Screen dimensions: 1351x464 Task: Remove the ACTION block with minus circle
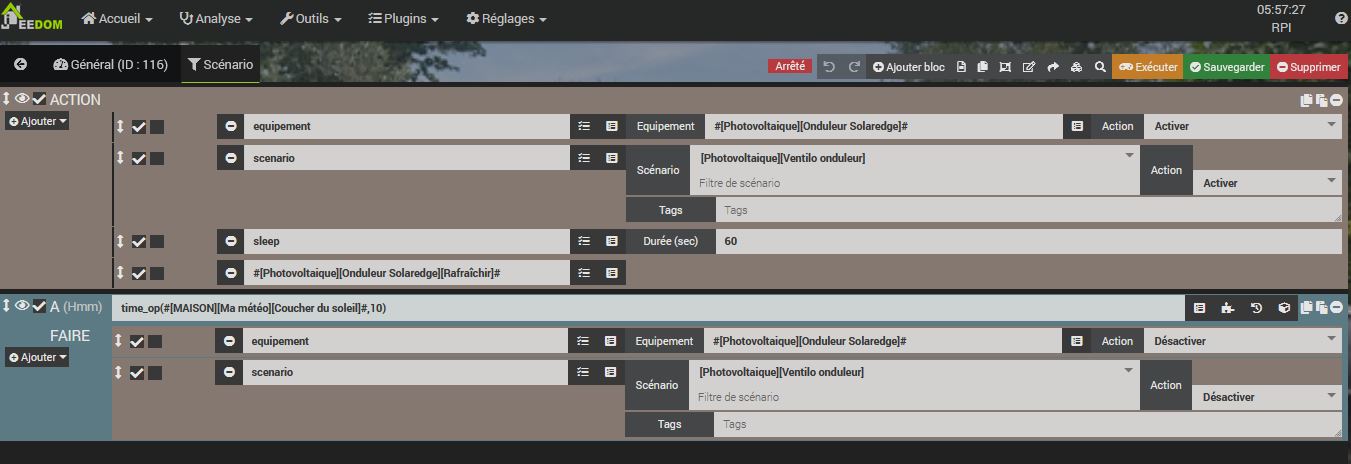click(1337, 100)
